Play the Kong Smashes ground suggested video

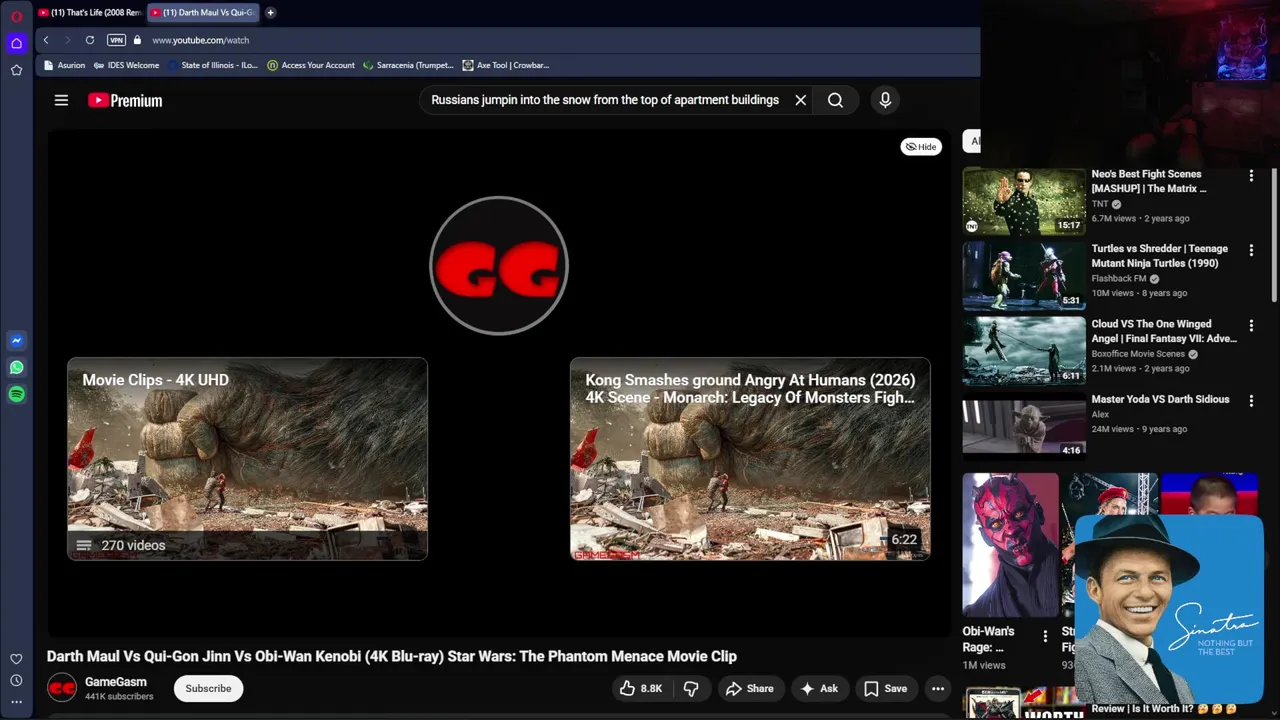point(750,459)
